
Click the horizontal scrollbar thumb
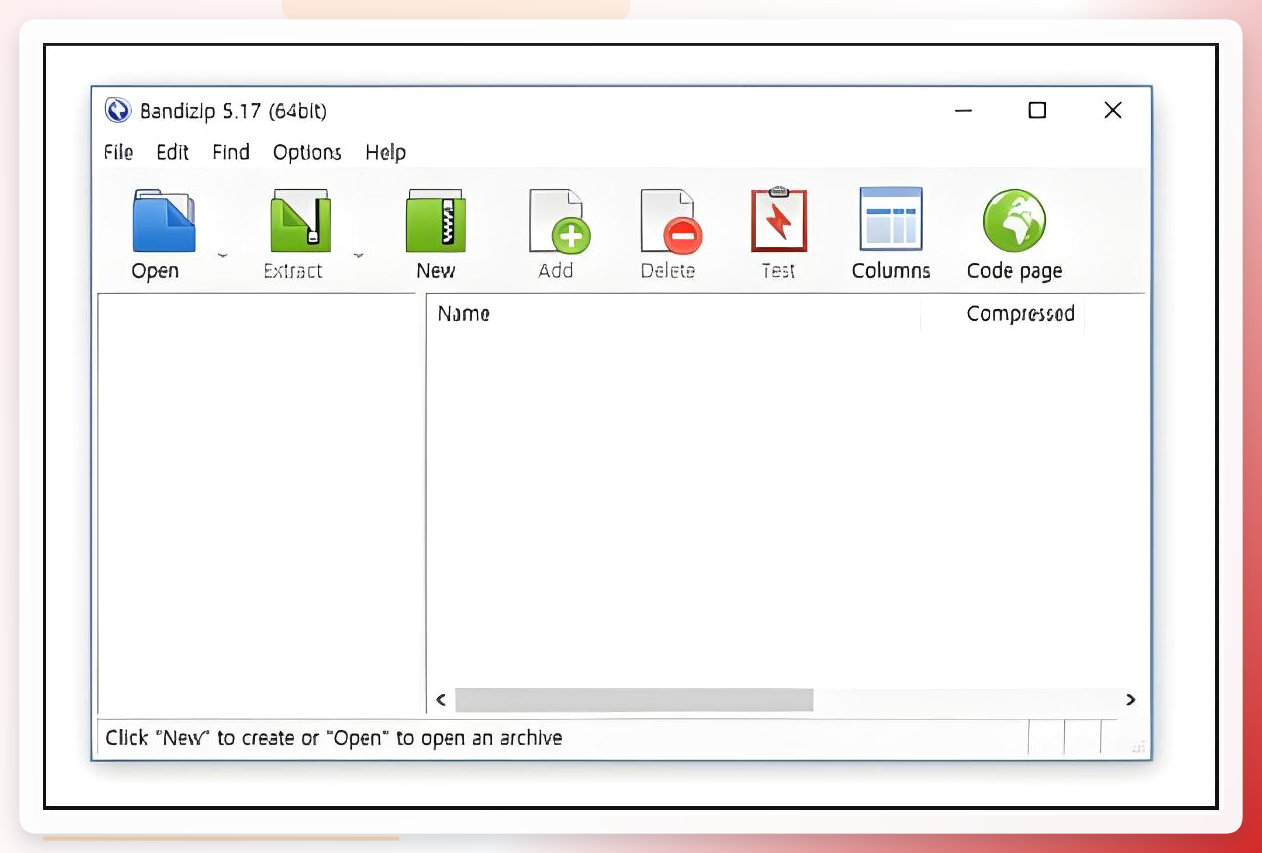pos(634,700)
